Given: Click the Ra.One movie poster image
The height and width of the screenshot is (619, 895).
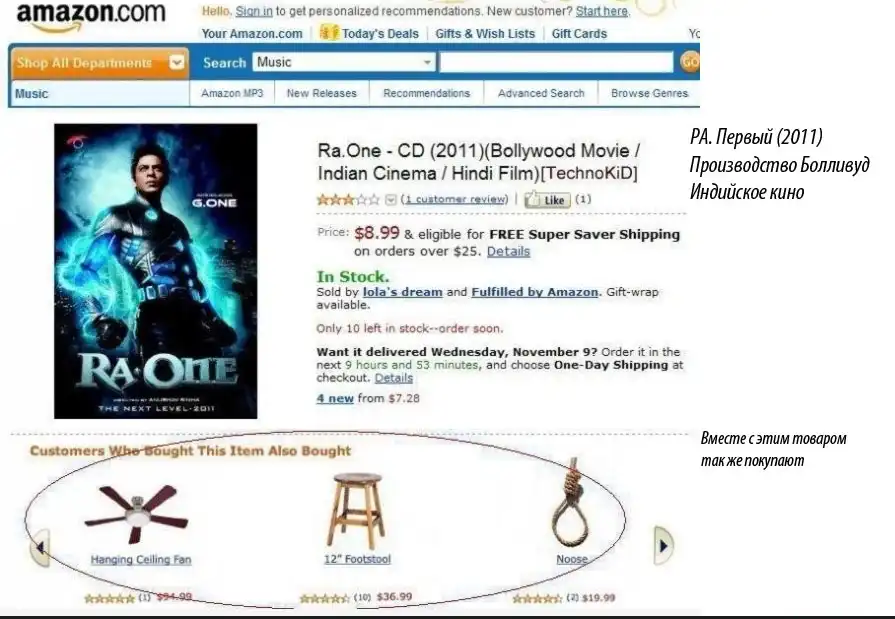Looking at the screenshot, I should pos(156,271).
